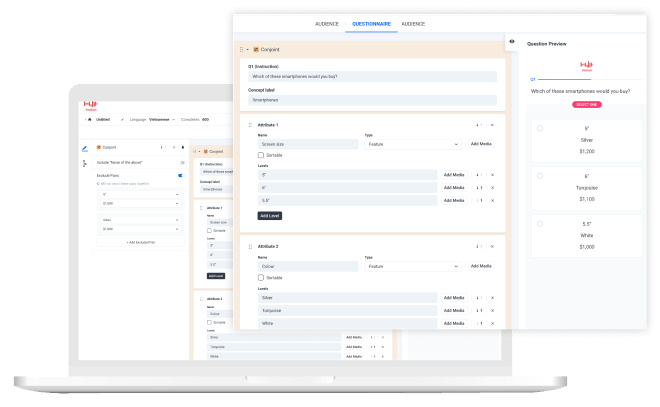Image resolution: width=660 pixels, height=407 pixels.
Task: Check Sortable checkbox under Screen size
Action: (x=261, y=156)
